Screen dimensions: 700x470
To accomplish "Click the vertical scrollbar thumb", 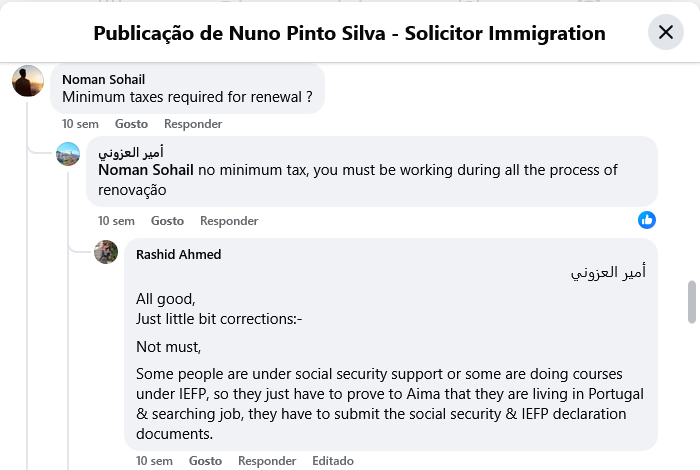I will click(692, 302).
